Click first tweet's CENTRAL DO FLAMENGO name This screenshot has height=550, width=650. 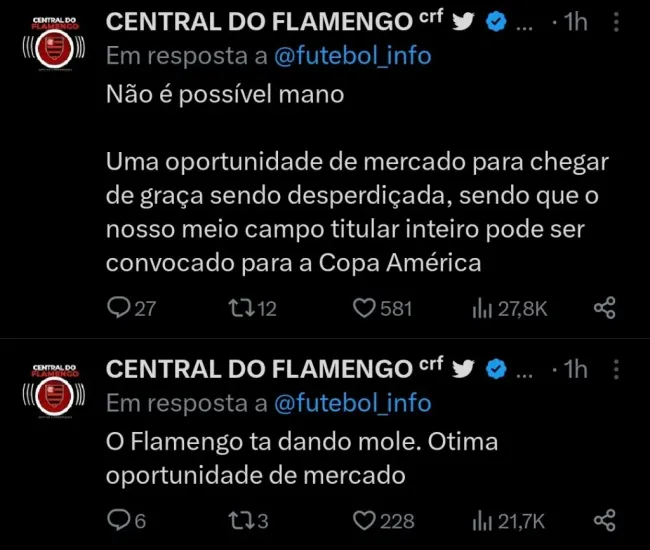click(258, 22)
